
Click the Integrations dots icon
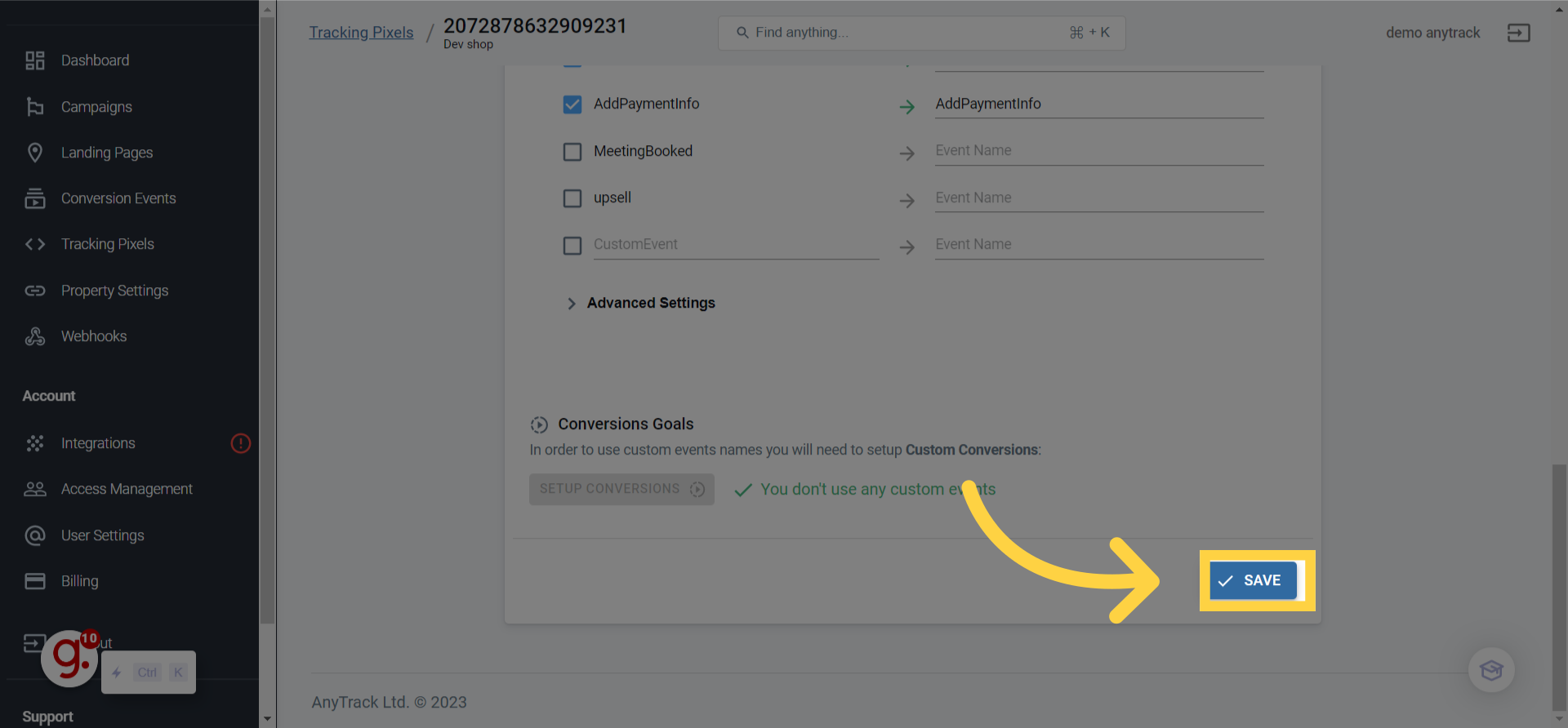(34, 443)
